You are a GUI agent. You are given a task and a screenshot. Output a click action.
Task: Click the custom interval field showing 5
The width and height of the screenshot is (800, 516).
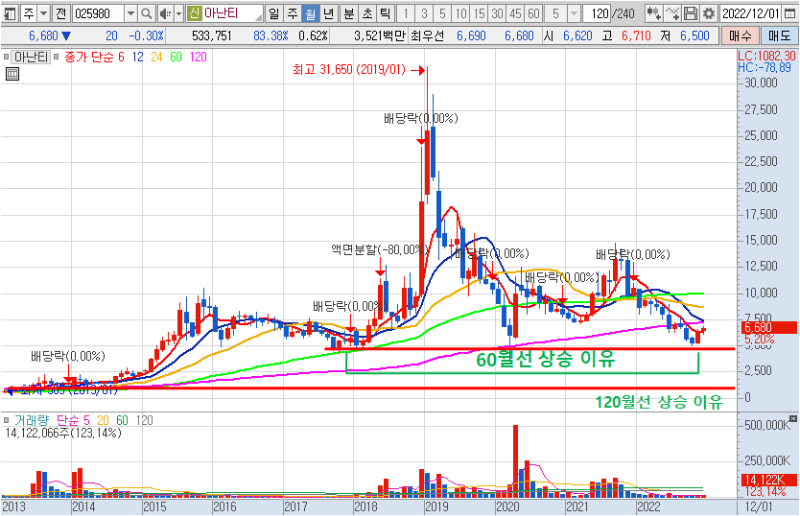point(556,13)
